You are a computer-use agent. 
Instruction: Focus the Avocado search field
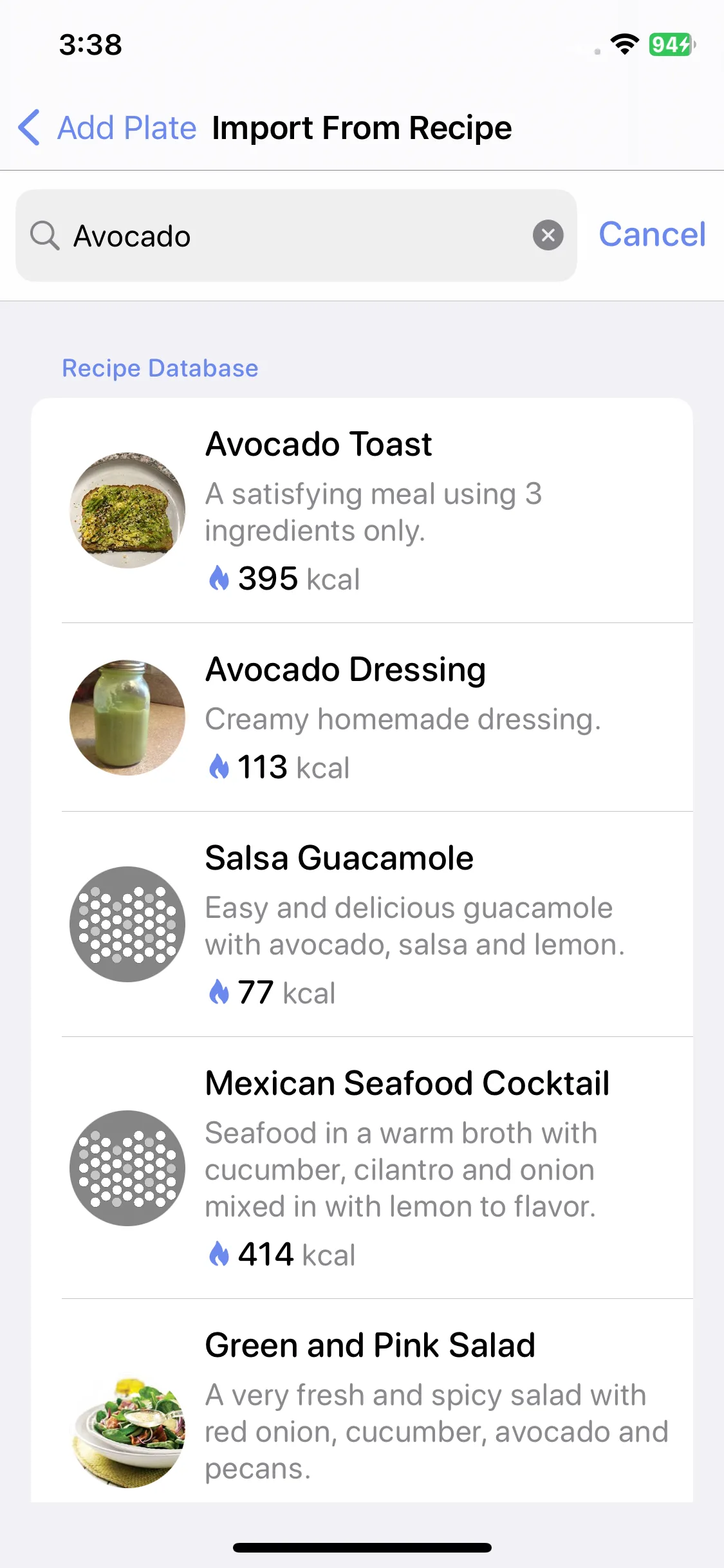point(296,236)
